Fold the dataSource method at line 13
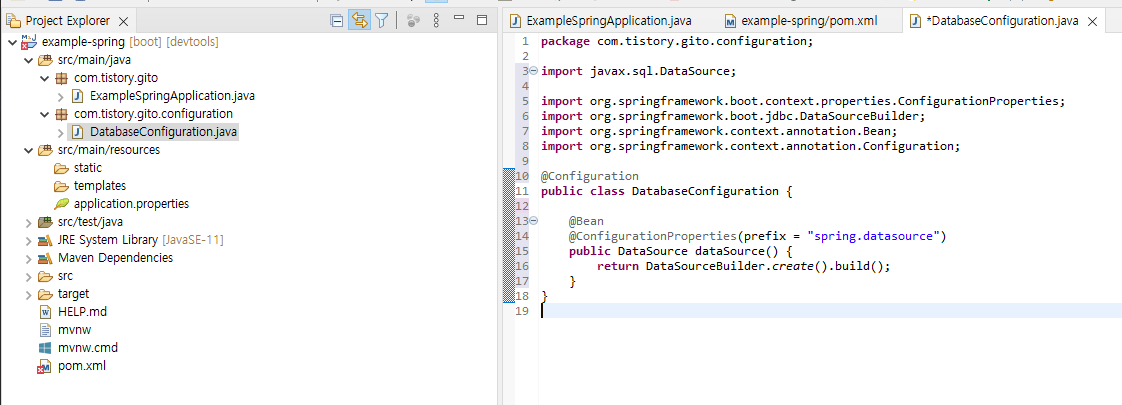The height and width of the screenshot is (405, 1122). [534, 220]
